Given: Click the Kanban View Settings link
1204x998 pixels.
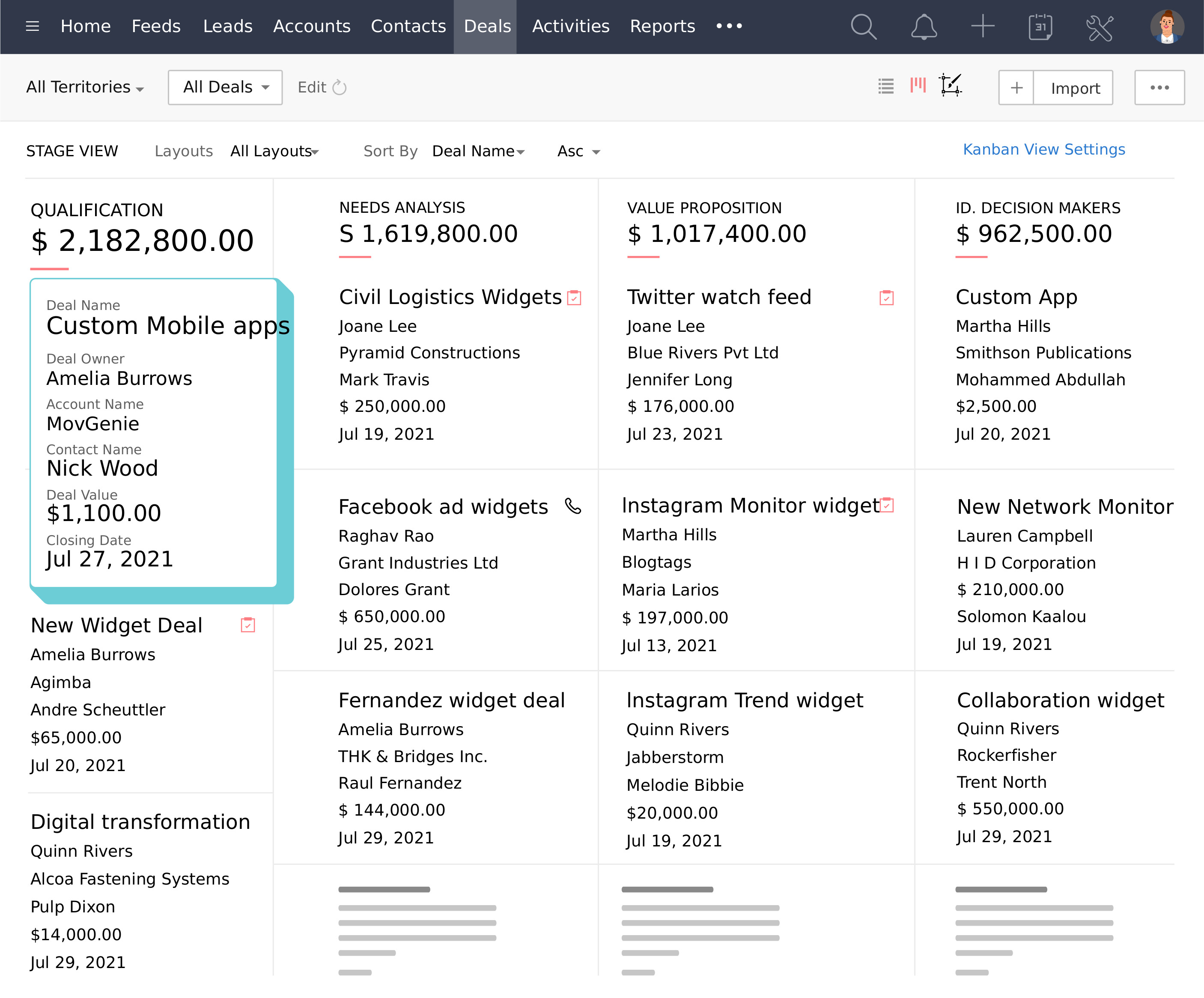Looking at the screenshot, I should [1043, 151].
